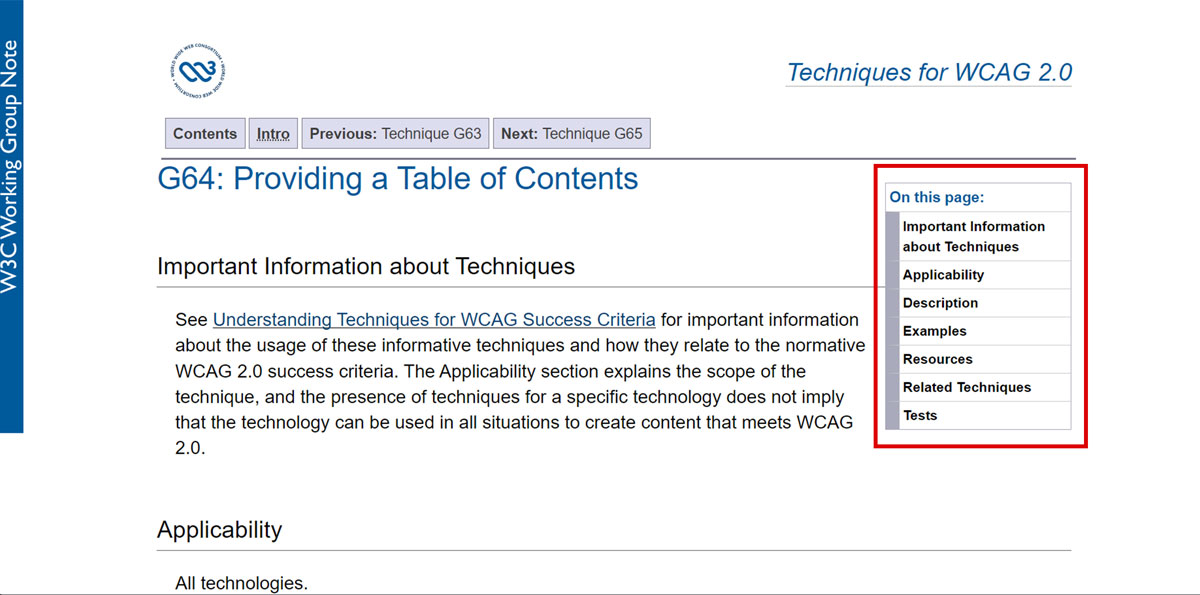Viewport: 1200px width, 595px height.
Task: Open the Intro navigation link
Action: (x=273, y=134)
